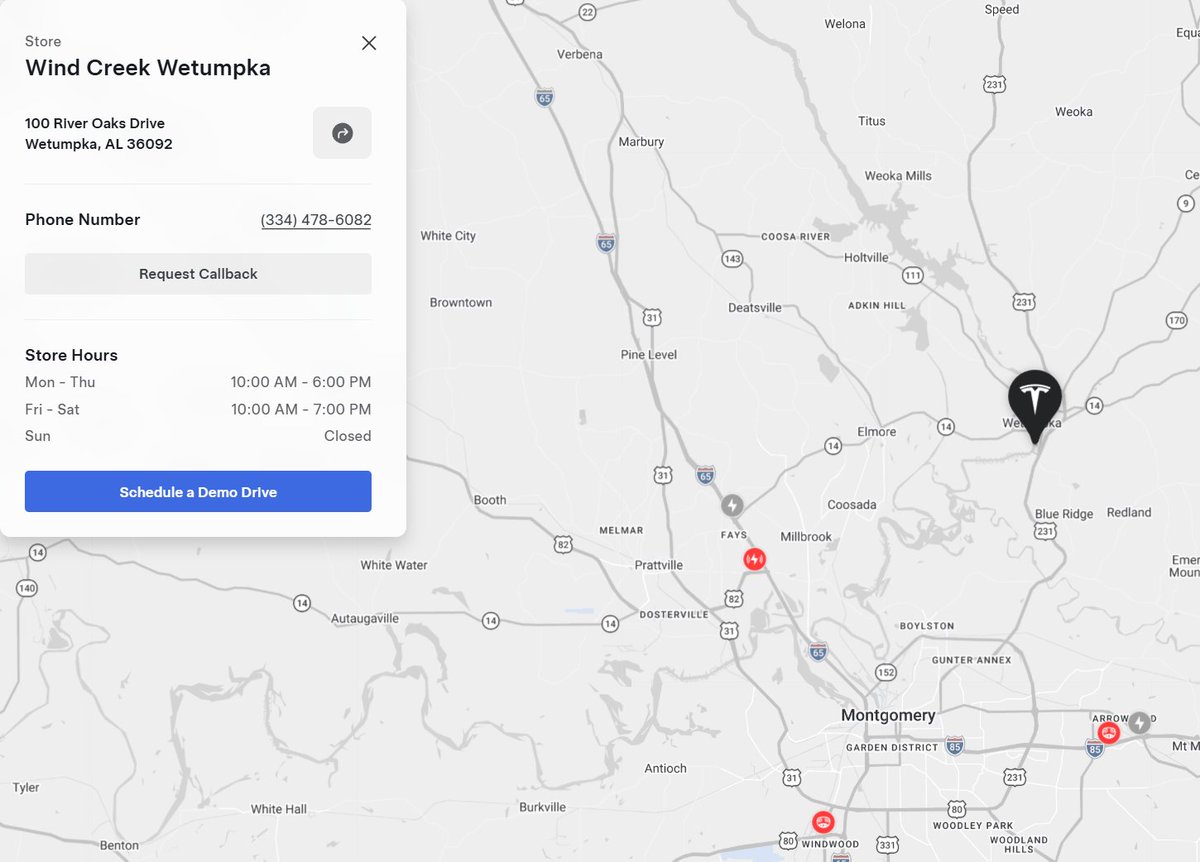This screenshot has height=862, width=1200.
Task: Click the Store Hours heading
Action: 71,355
